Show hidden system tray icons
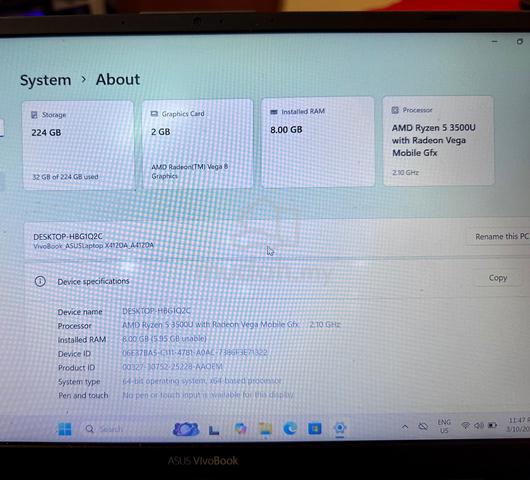Image resolution: width=530 pixels, height=480 pixels. pos(405,427)
